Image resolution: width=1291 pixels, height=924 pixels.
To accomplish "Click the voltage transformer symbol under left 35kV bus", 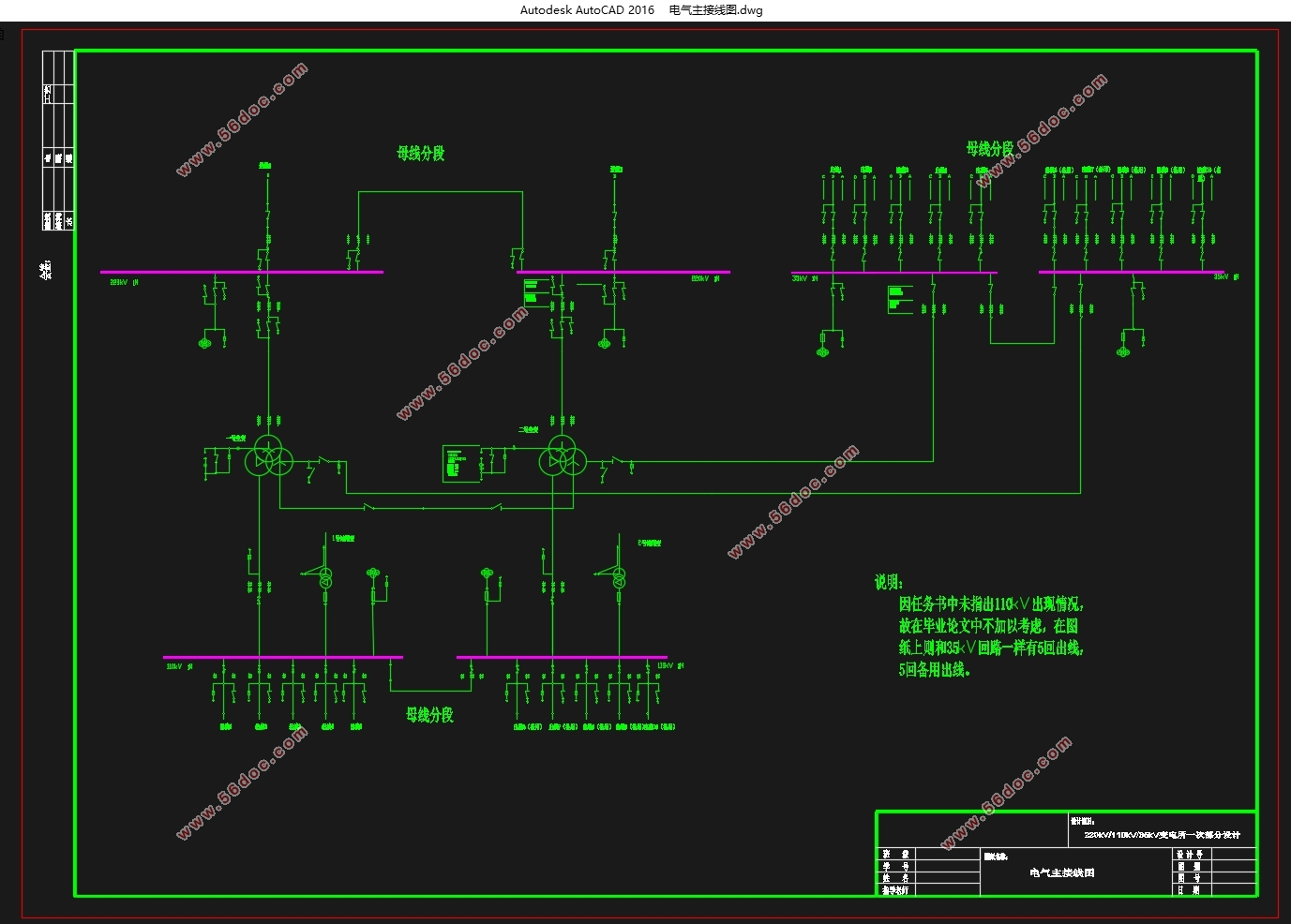I will click(823, 351).
